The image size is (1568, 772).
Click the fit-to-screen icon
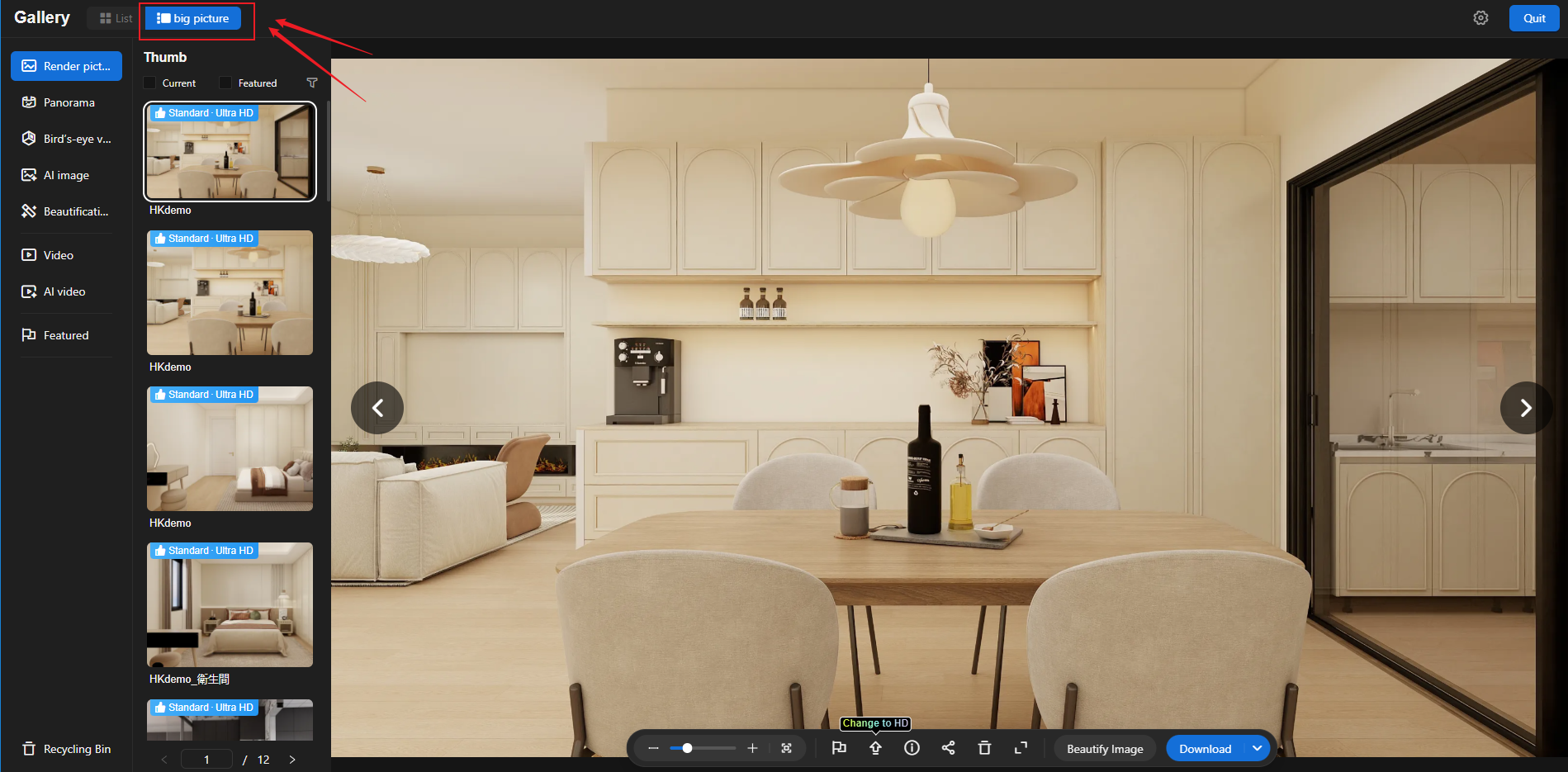click(786, 748)
